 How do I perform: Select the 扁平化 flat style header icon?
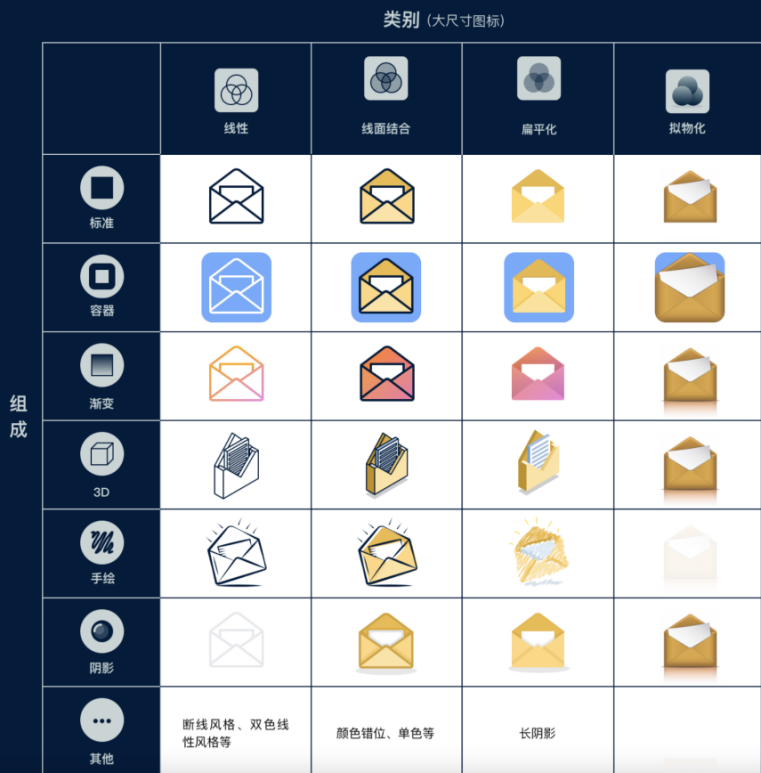pos(539,78)
